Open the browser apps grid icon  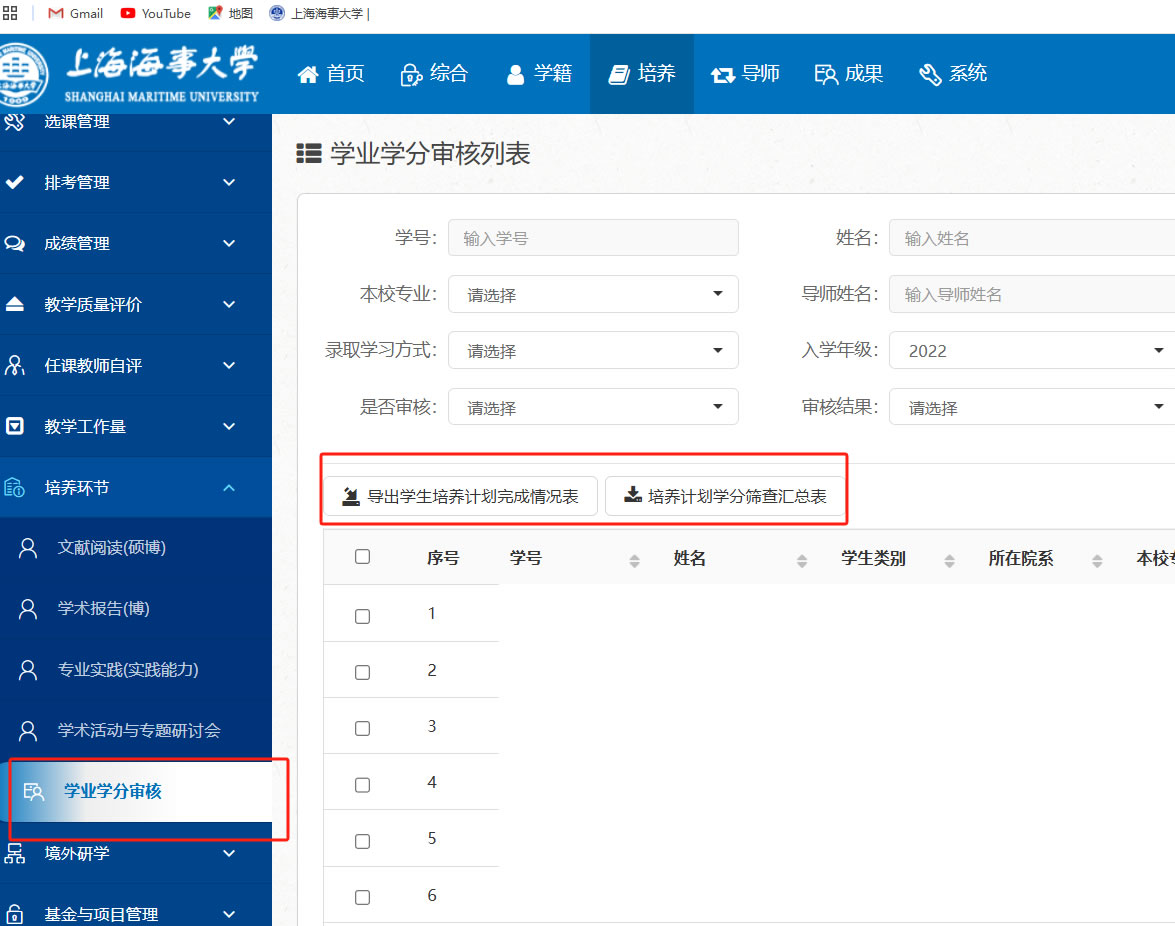(10, 13)
